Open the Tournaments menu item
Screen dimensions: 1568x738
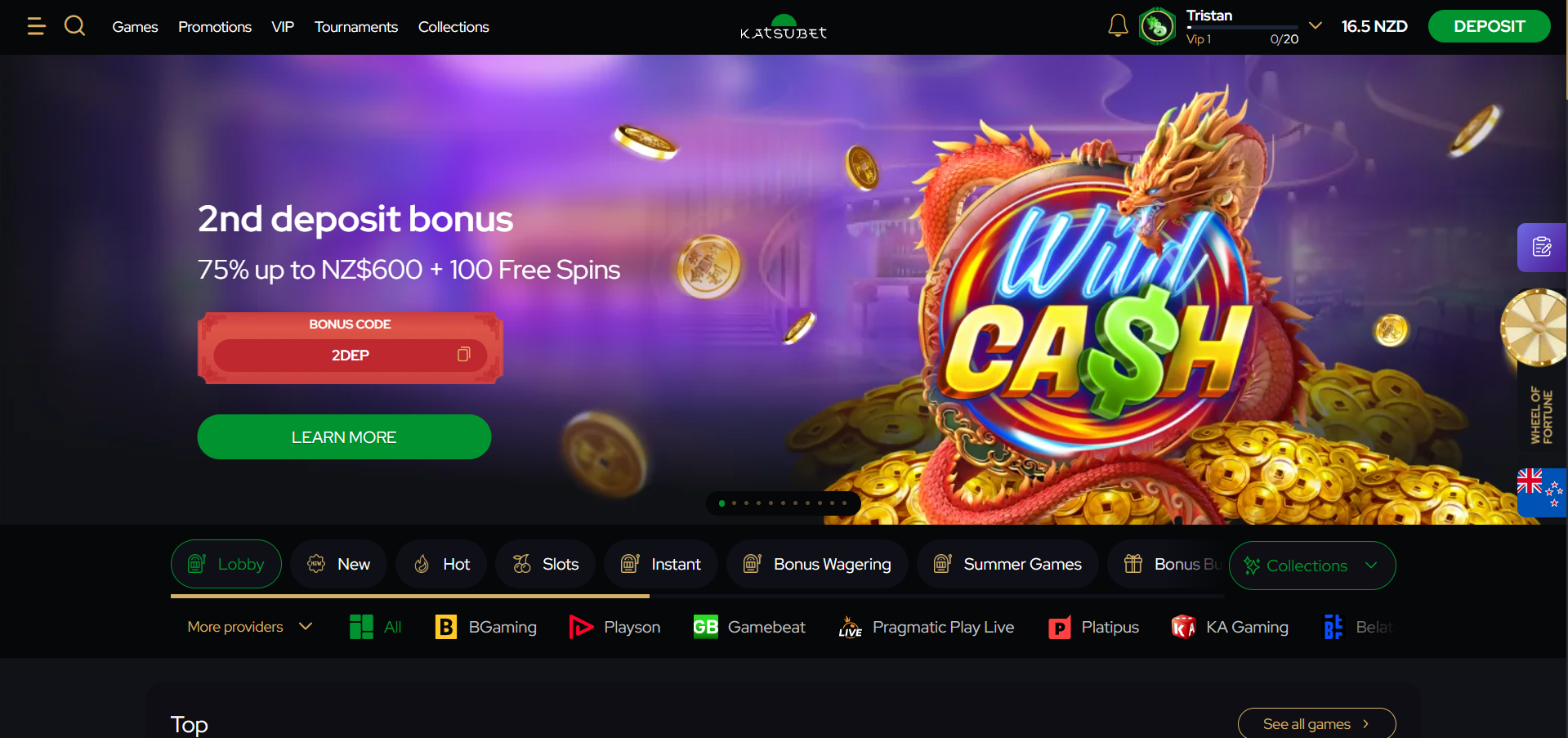tap(356, 27)
